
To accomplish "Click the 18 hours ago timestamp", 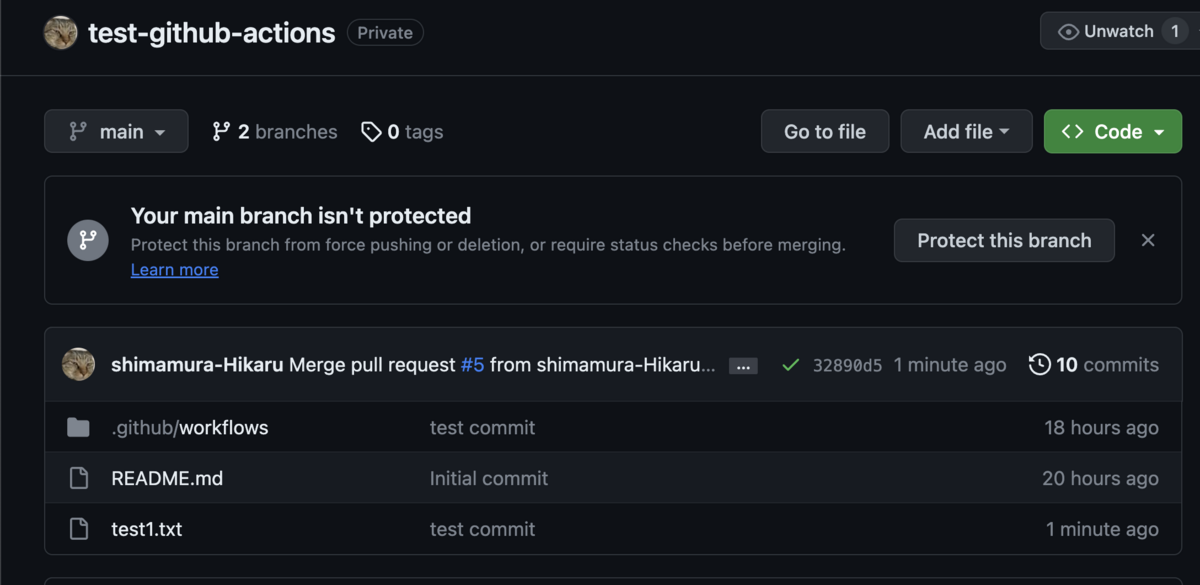I will point(1101,428).
